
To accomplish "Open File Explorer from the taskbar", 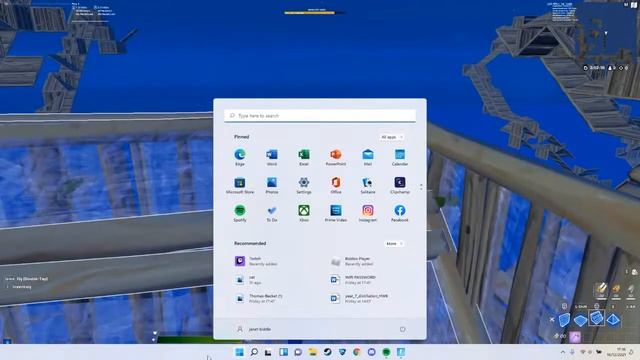I will pos(313,352).
